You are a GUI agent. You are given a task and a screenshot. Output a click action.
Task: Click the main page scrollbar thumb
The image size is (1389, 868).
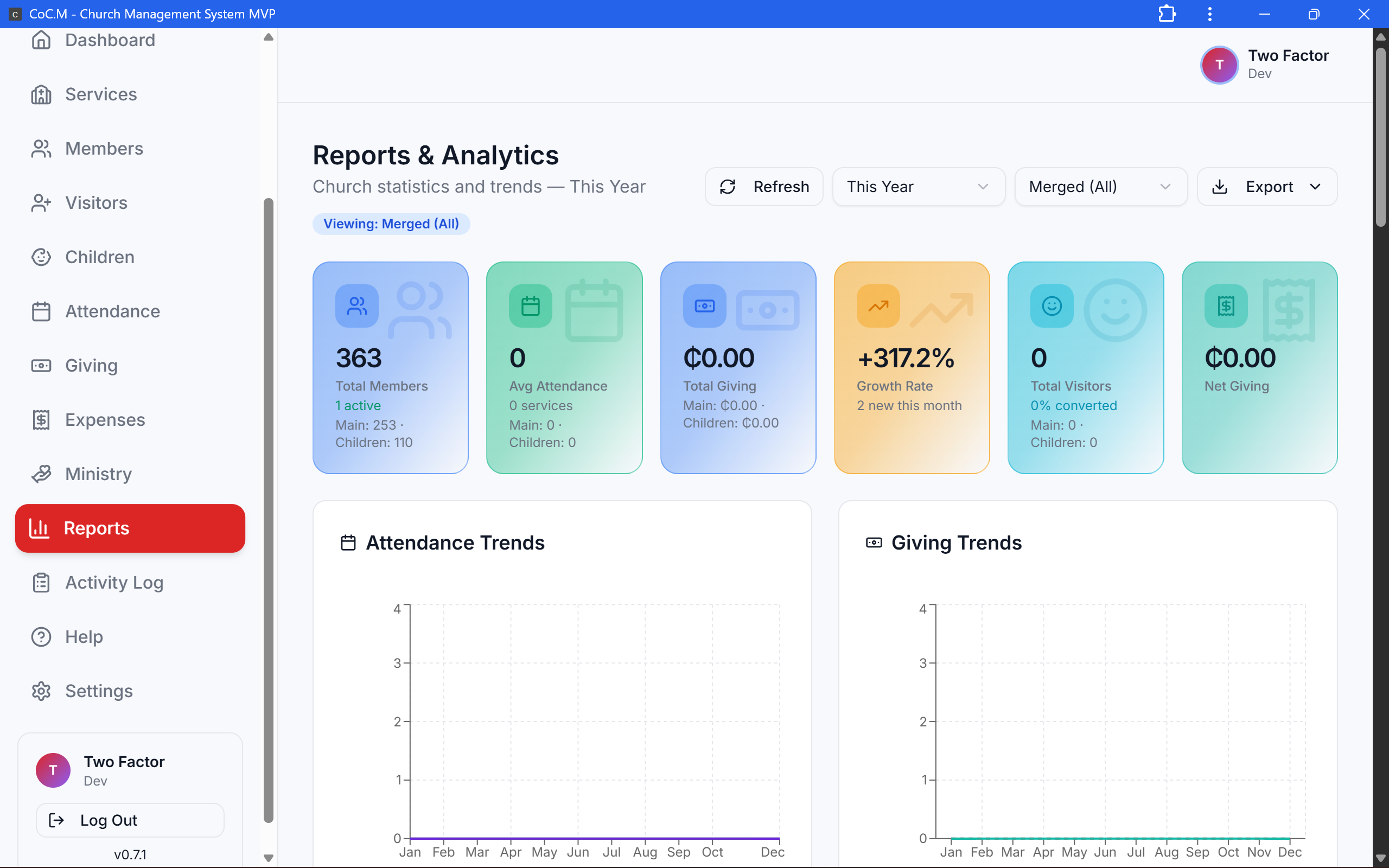1381,138
